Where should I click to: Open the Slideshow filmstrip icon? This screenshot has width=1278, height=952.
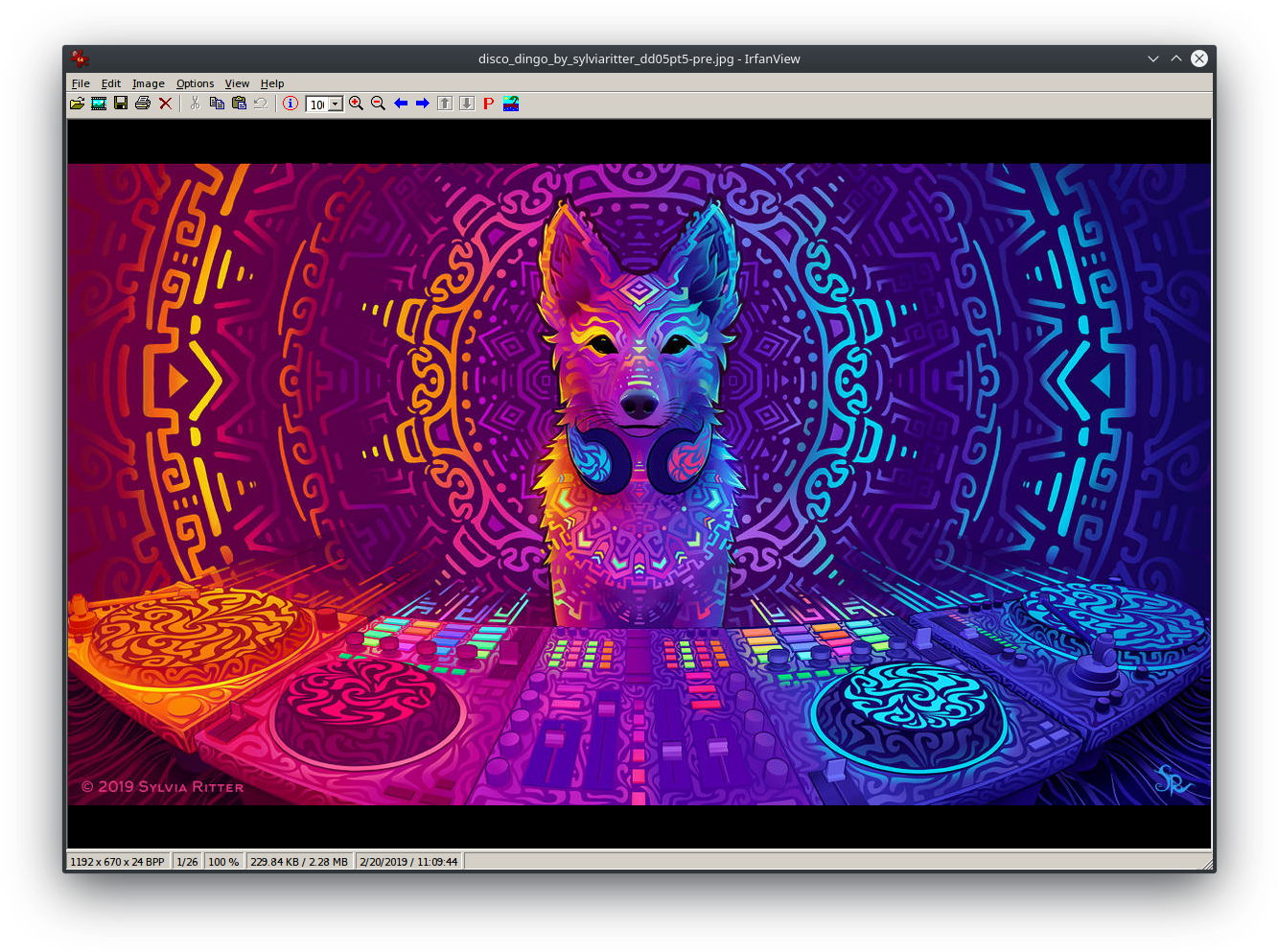[x=99, y=104]
